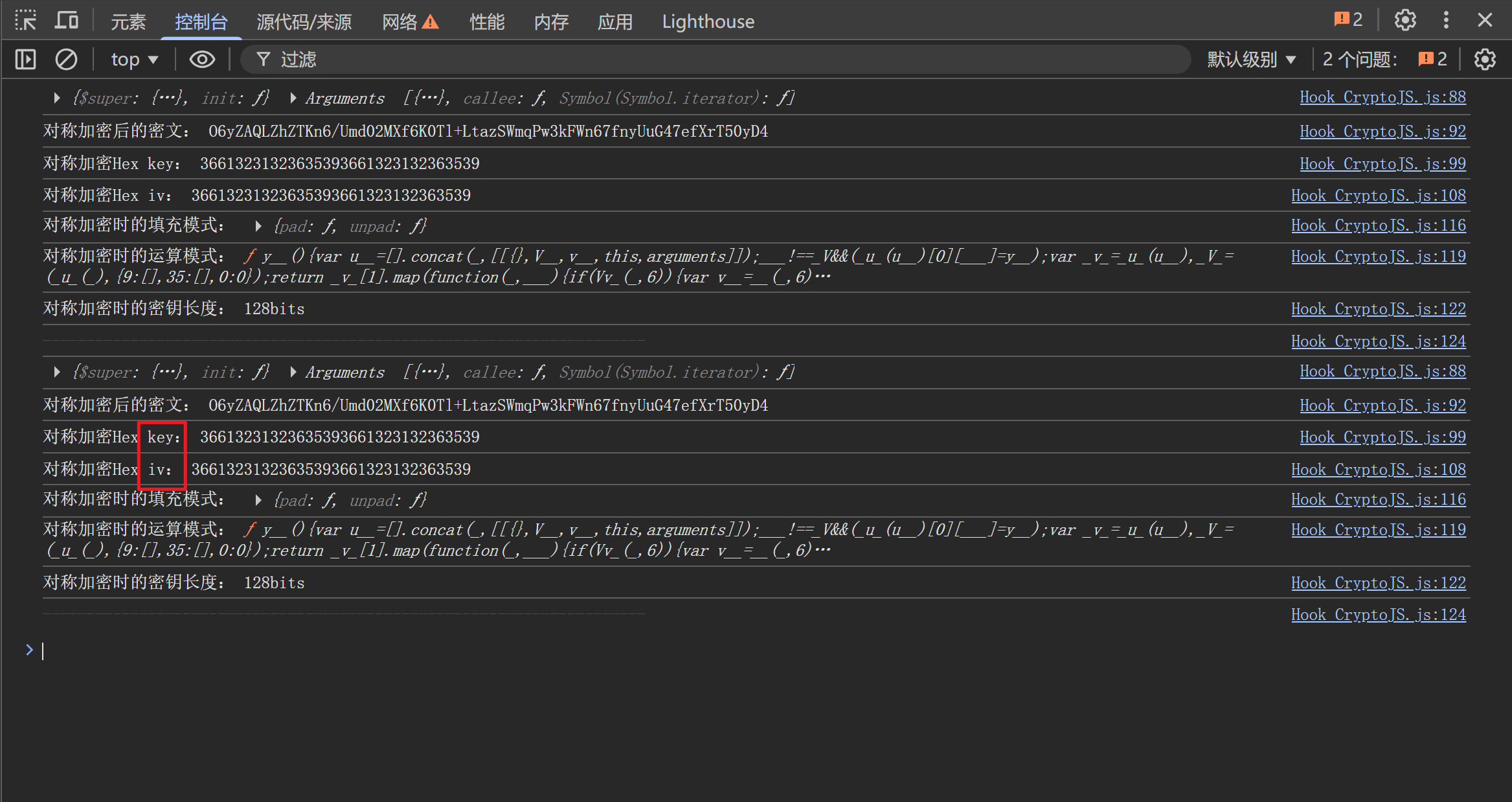Switch to the 应用 tab

coord(615,21)
